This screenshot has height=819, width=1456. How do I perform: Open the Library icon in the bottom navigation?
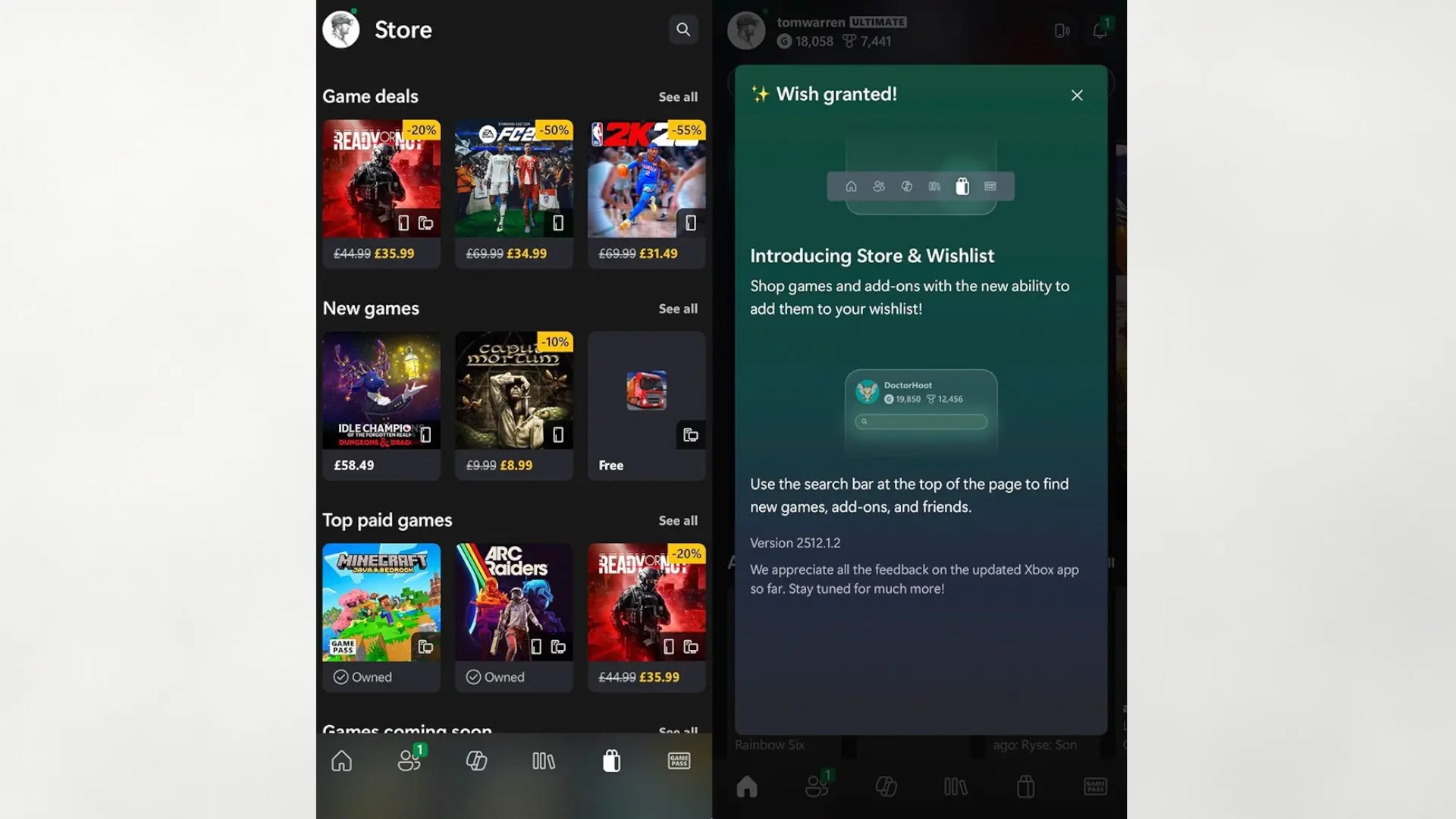click(544, 761)
